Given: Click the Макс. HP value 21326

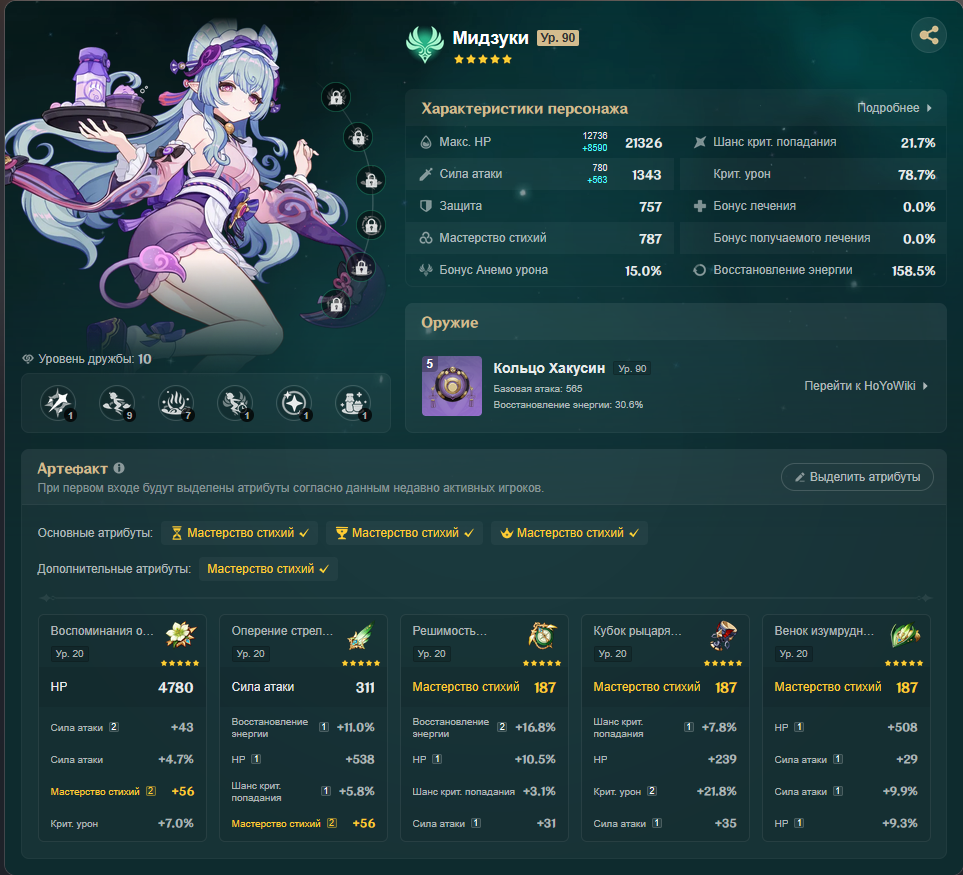Looking at the screenshot, I should coord(644,143).
